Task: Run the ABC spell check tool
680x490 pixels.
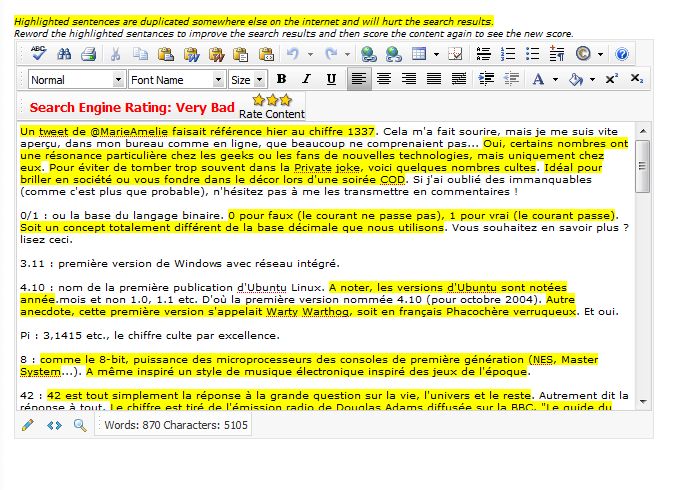Action: 38,54
